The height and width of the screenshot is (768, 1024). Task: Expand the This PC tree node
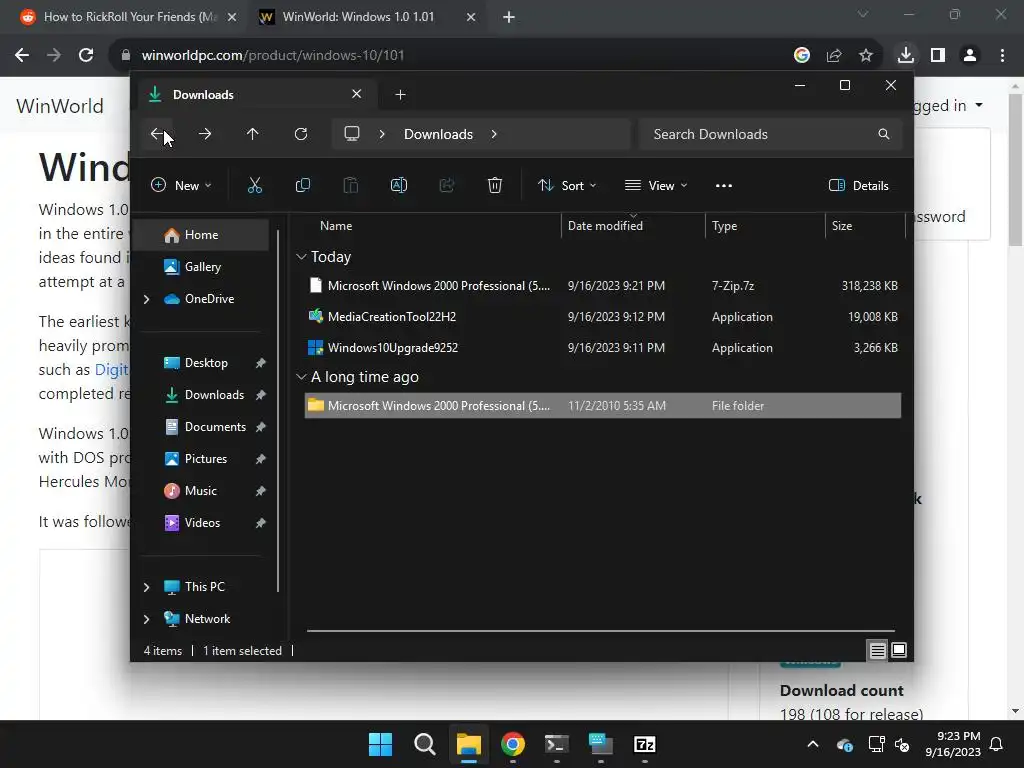coord(146,587)
